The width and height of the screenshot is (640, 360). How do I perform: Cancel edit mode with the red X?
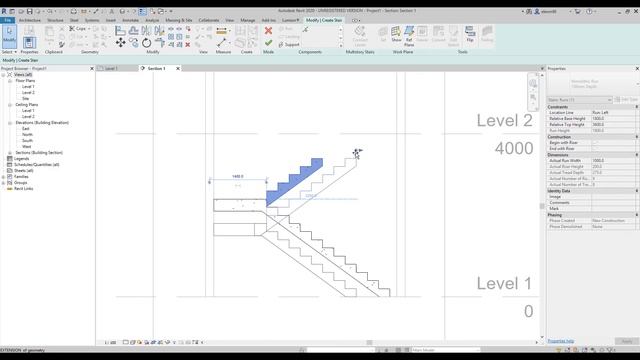[x=268, y=30]
